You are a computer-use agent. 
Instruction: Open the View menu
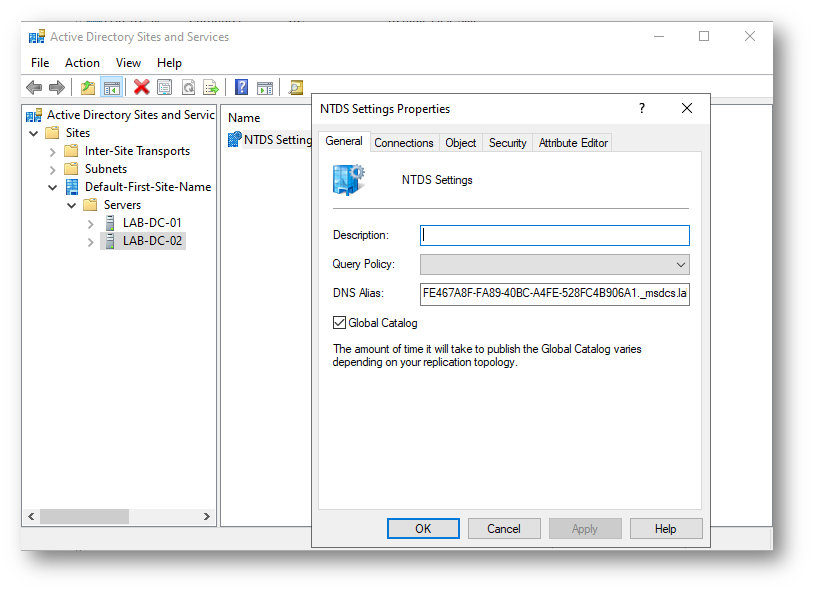128,63
